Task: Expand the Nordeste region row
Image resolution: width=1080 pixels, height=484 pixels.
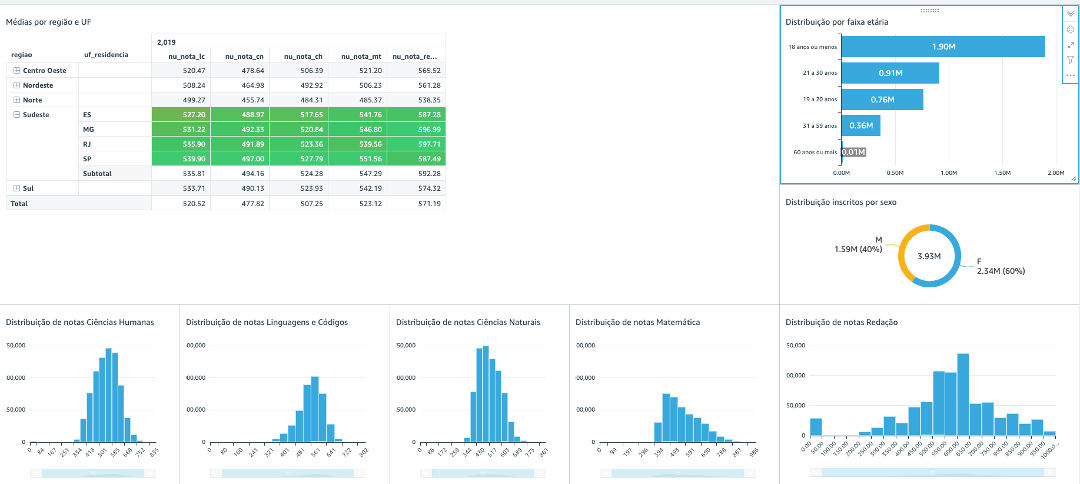Action: [17, 85]
